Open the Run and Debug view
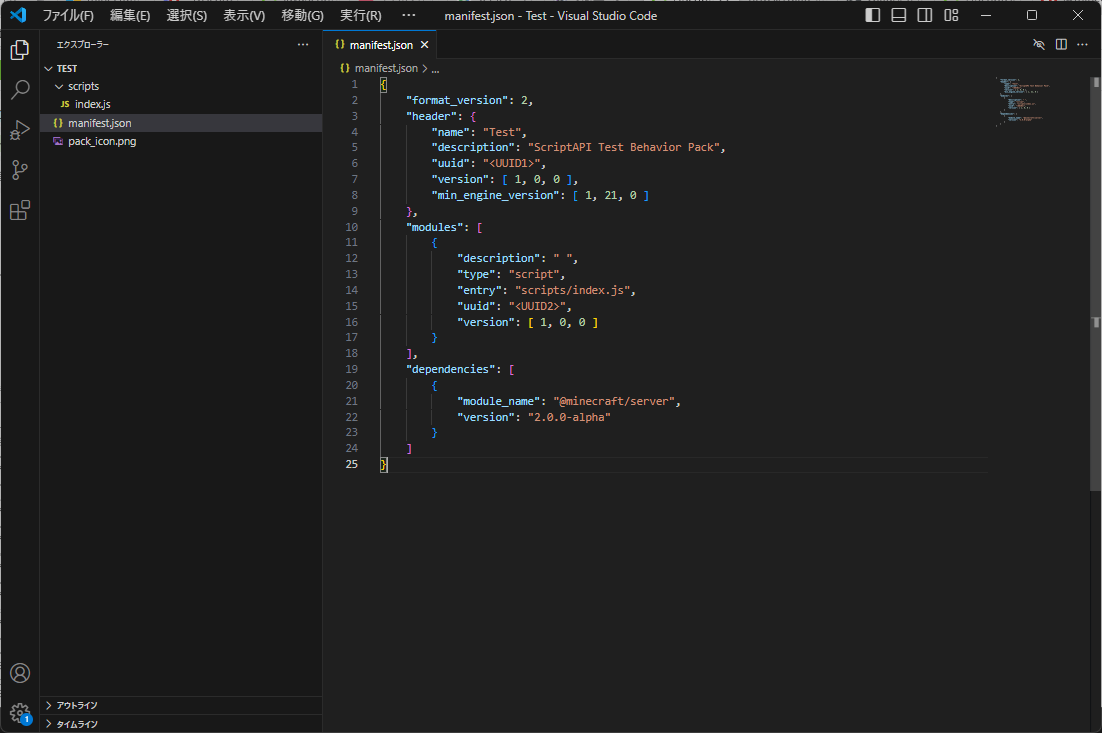 point(19,130)
